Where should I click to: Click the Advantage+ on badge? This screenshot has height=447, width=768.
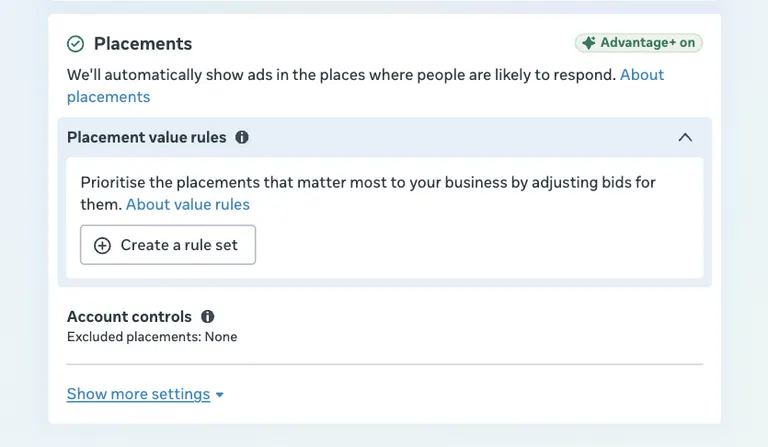(639, 43)
